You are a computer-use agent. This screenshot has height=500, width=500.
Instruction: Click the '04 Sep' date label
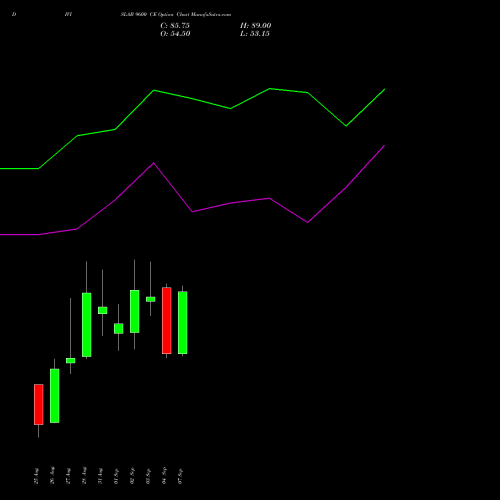pyautogui.click(x=164, y=476)
